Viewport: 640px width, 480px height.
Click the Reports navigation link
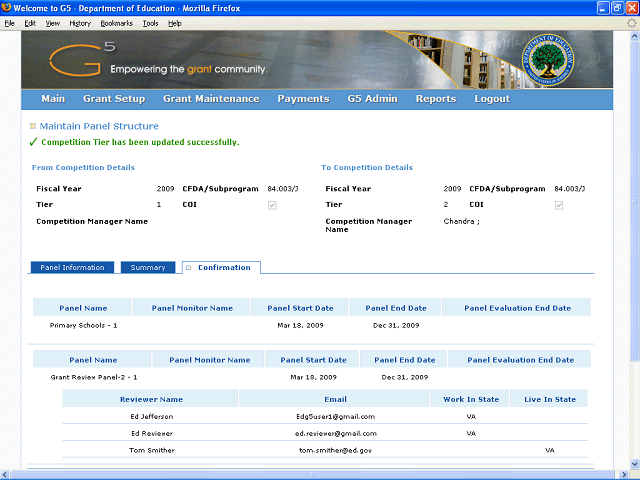(436, 99)
